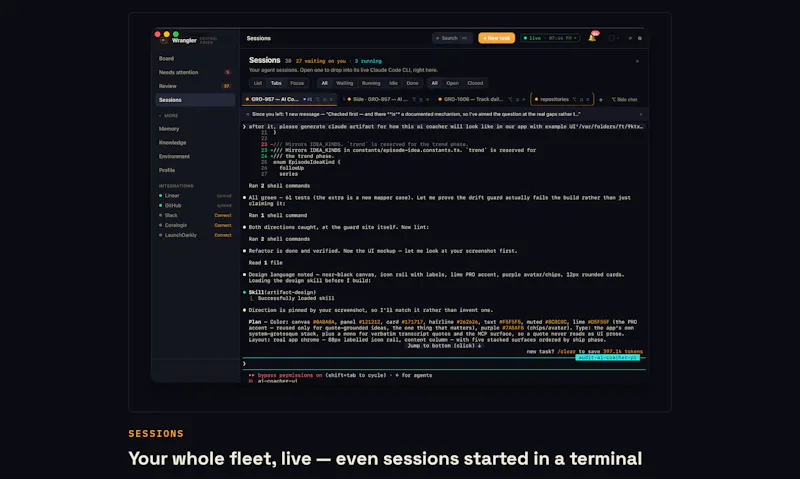Click the option-key icon on repositories tab
This screenshot has width=800, height=479.
[x=574, y=99]
